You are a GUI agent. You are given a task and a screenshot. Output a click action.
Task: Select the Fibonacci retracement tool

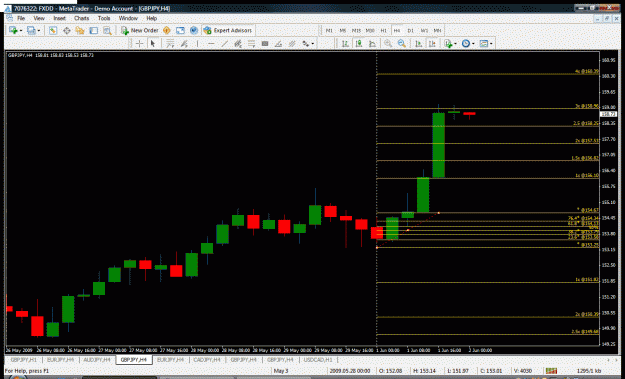point(252,43)
